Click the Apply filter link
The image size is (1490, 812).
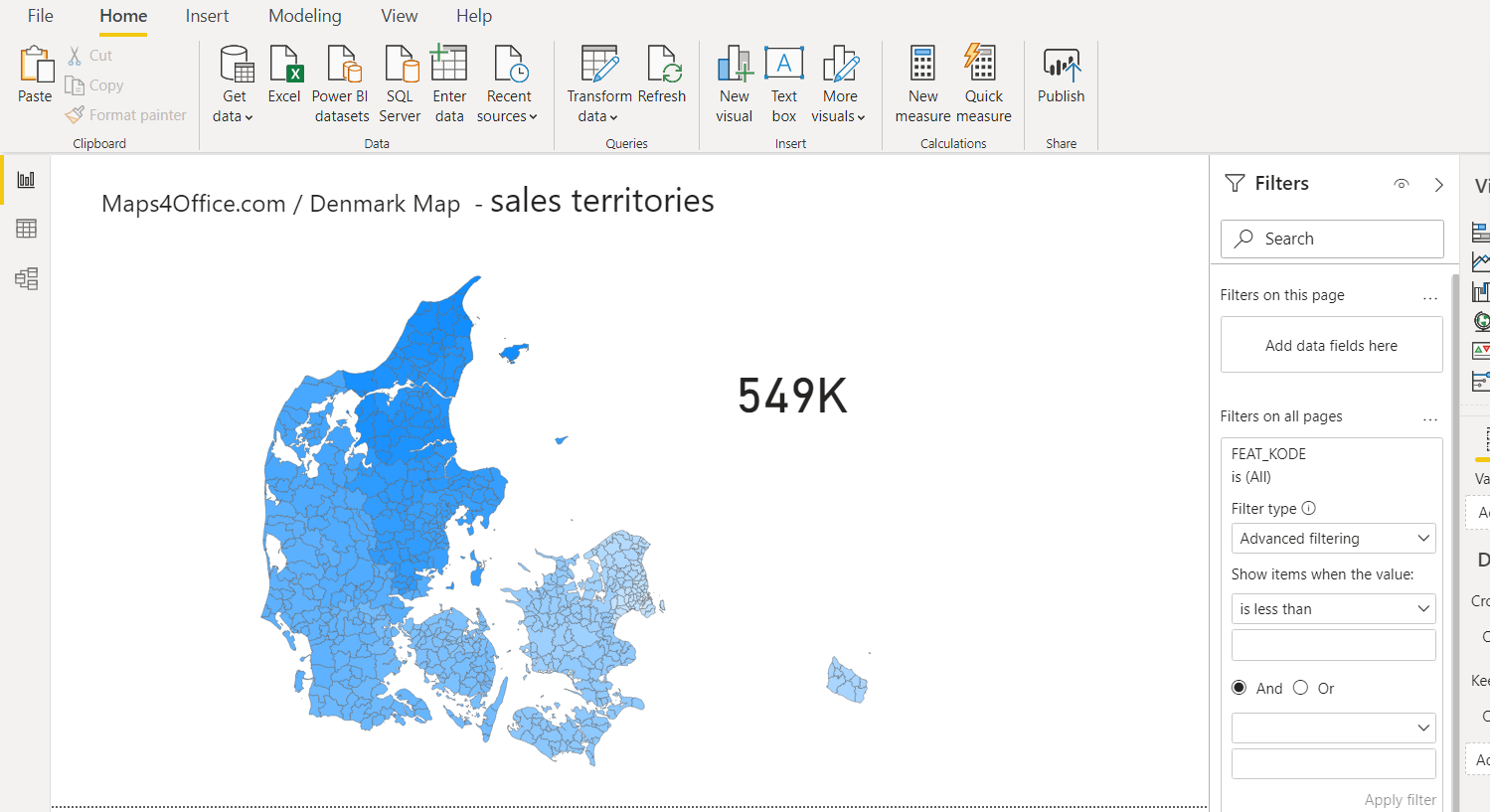1400,800
